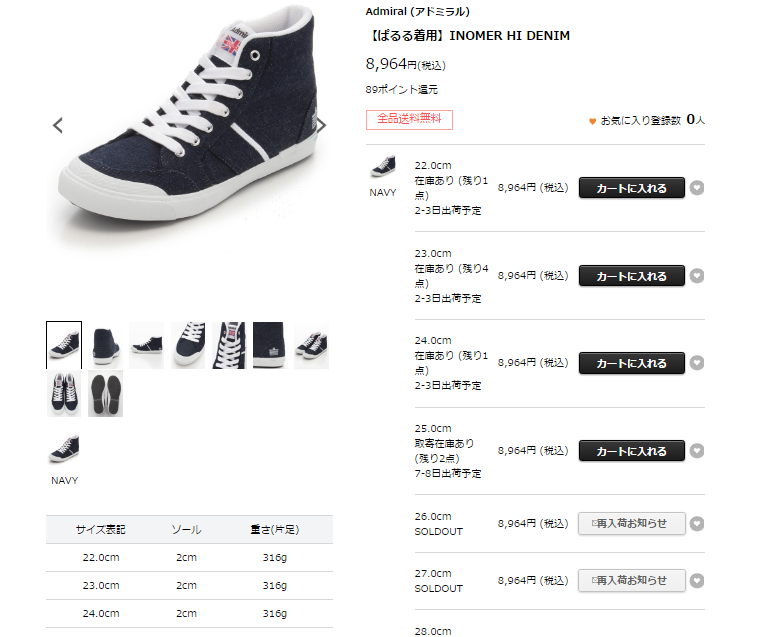Add 22.0cm size to cart
767x637 pixels.
(x=632, y=188)
